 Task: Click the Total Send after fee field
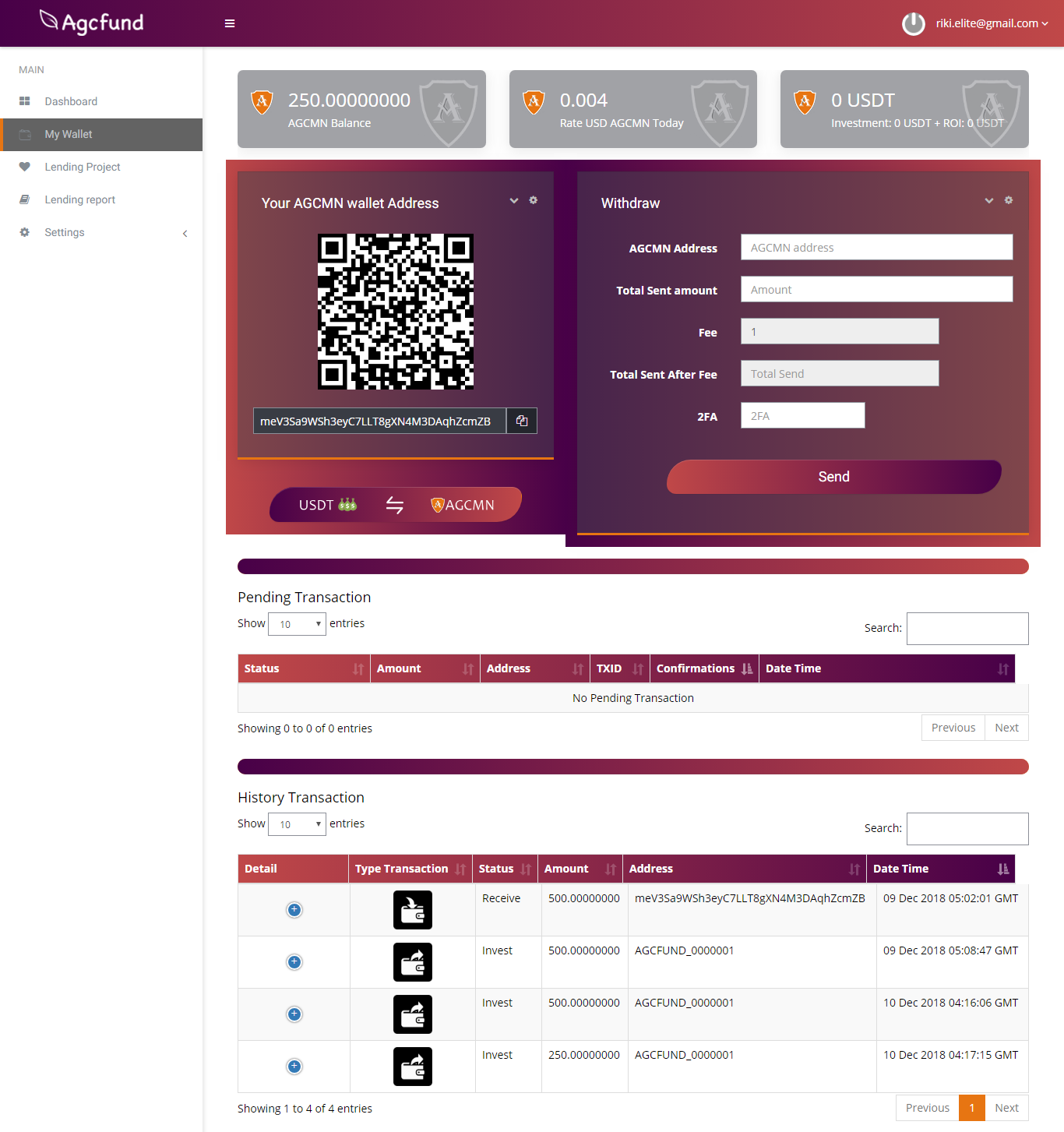pos(840,373)
